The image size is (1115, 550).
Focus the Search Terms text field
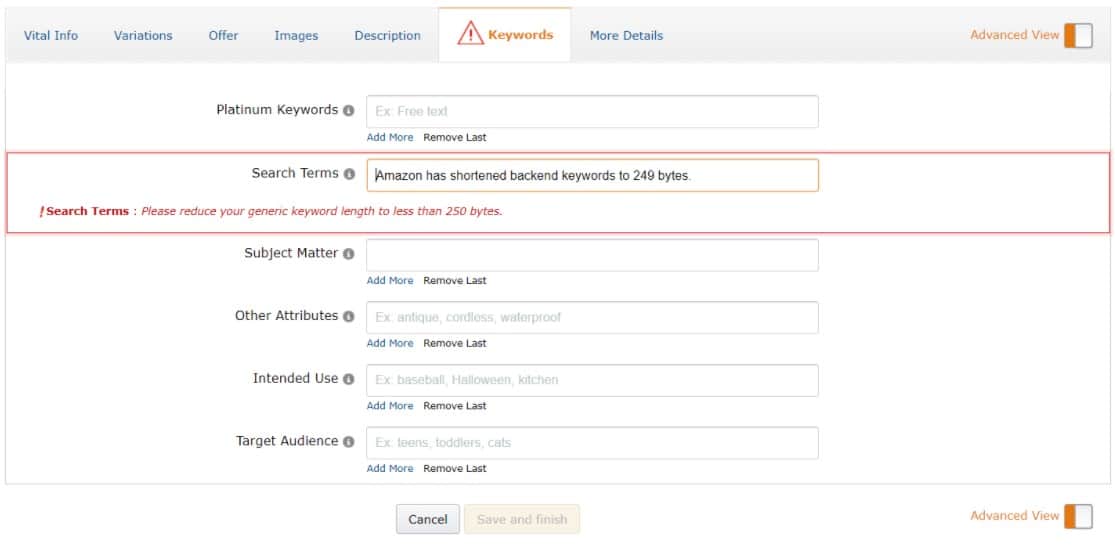click(592, 175)
